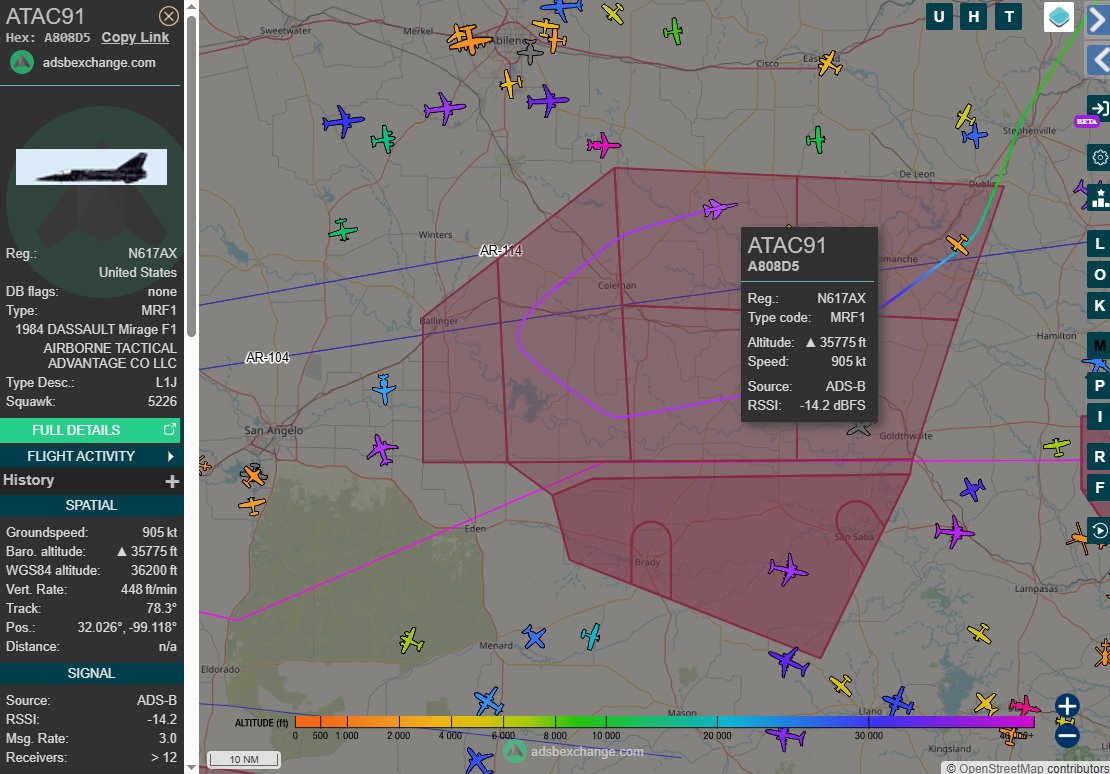Screen dimensions: 1110x774
Task: Click the Mirage F1 aircraft photo thumbnail
Action: (x=91, y=167)
